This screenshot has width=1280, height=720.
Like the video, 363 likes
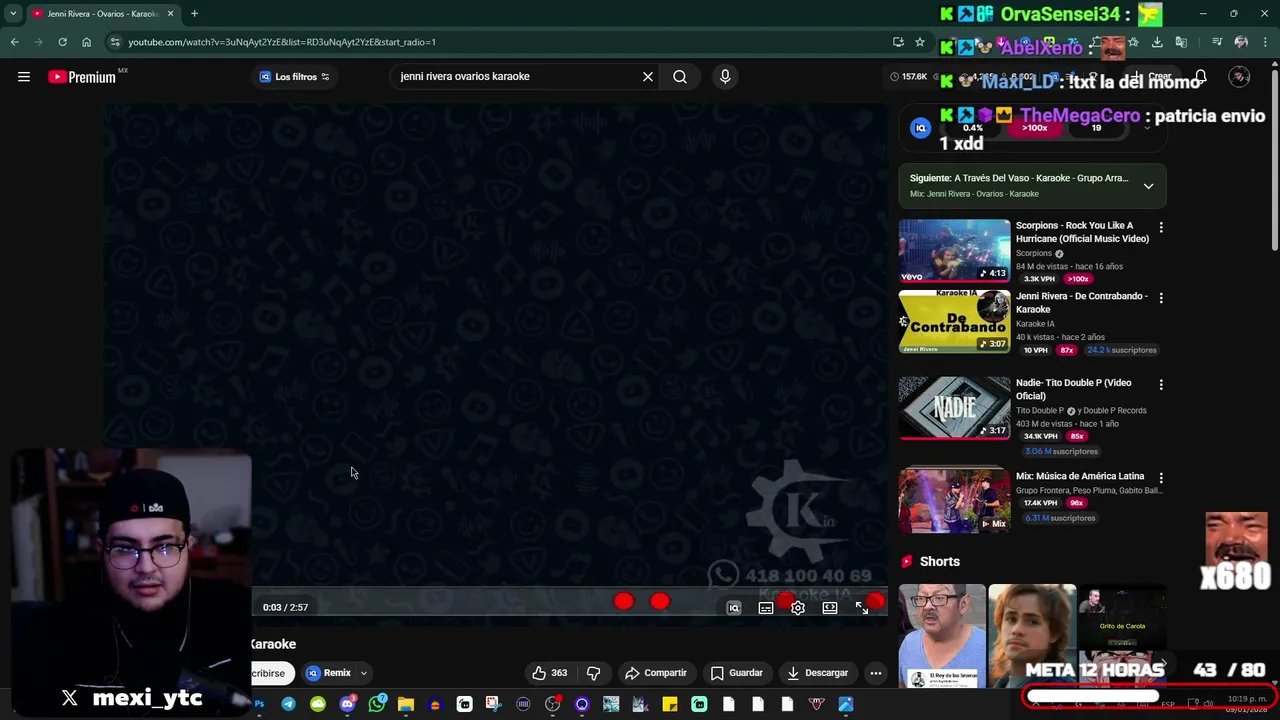tap(550, 673)
